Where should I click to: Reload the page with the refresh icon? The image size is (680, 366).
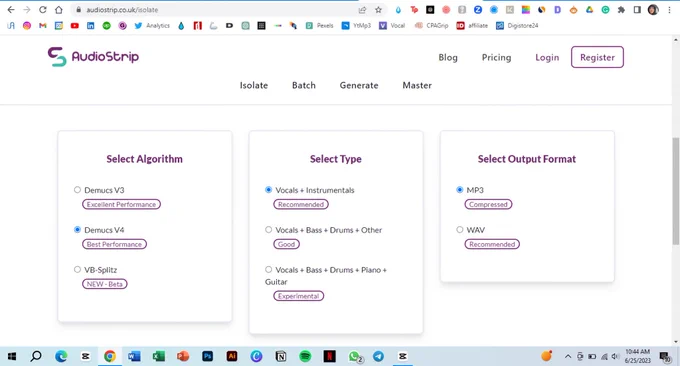[42, 10]
